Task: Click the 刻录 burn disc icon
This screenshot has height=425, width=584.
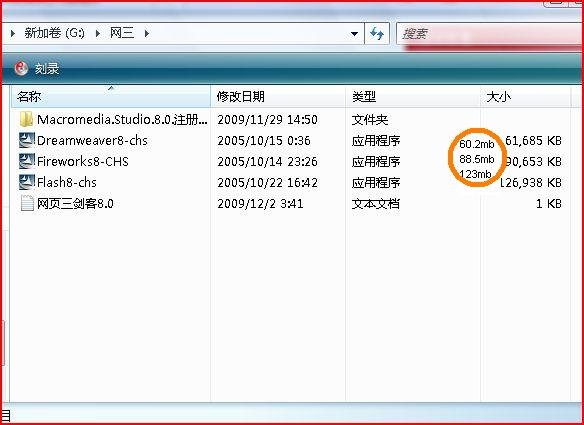Action: coord(21,68)
